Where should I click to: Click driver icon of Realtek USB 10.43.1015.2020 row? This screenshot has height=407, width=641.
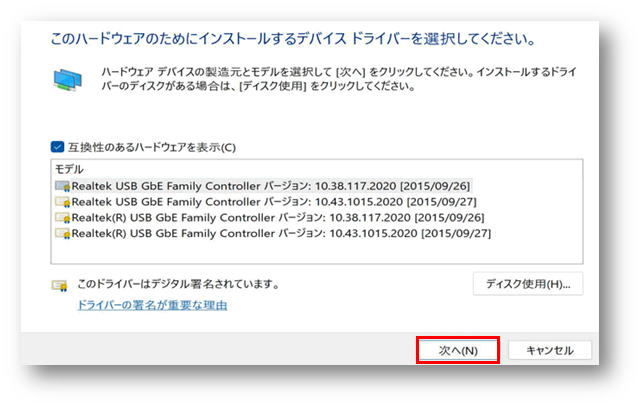(x=63, y=202)
